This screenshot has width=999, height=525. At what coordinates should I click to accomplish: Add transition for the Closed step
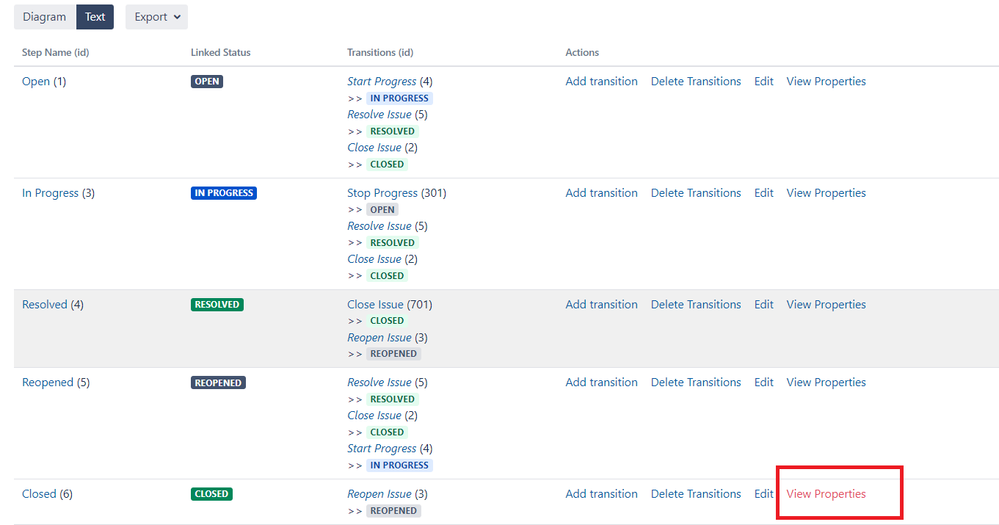pyautogui.click(x=601, y=494)
